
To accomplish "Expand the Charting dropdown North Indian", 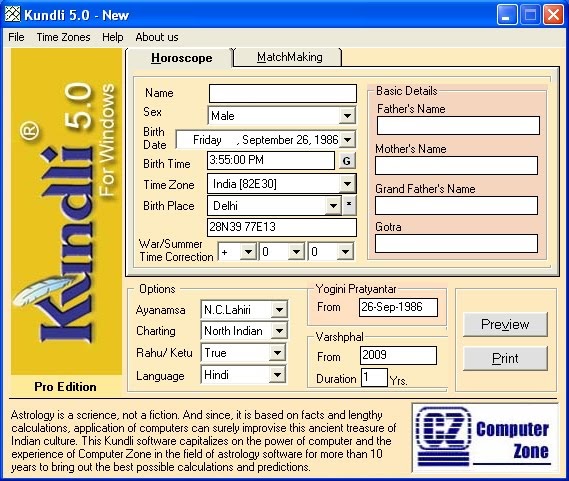I will click(x=279, y=331).
